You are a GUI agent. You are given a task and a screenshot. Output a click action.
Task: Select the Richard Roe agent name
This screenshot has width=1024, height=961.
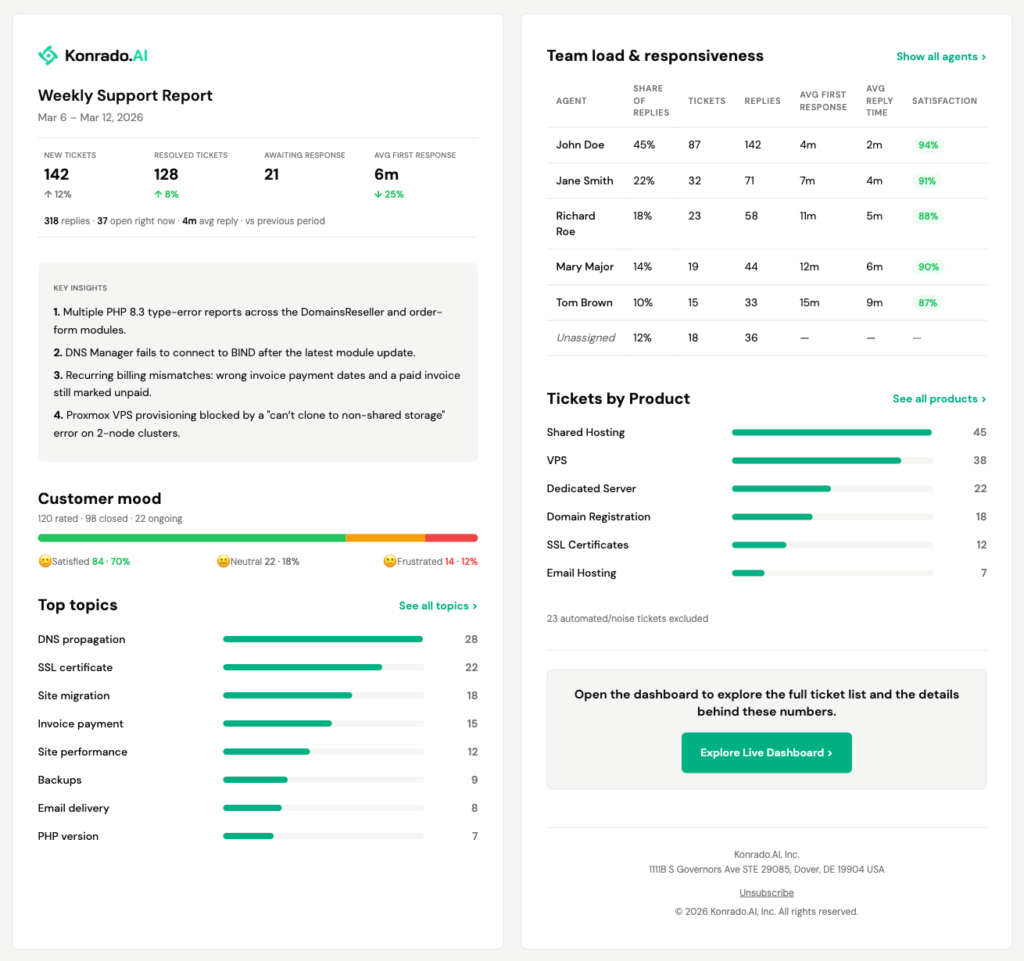[575, 224]
